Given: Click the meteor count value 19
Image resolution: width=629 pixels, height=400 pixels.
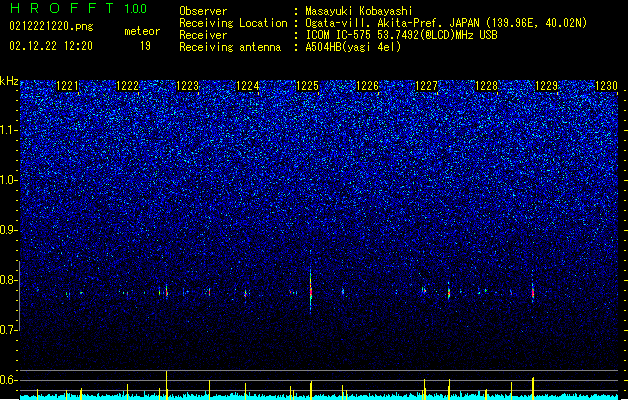Looking at the screenshot, I should pyautogui.click(x=145, y=46).
